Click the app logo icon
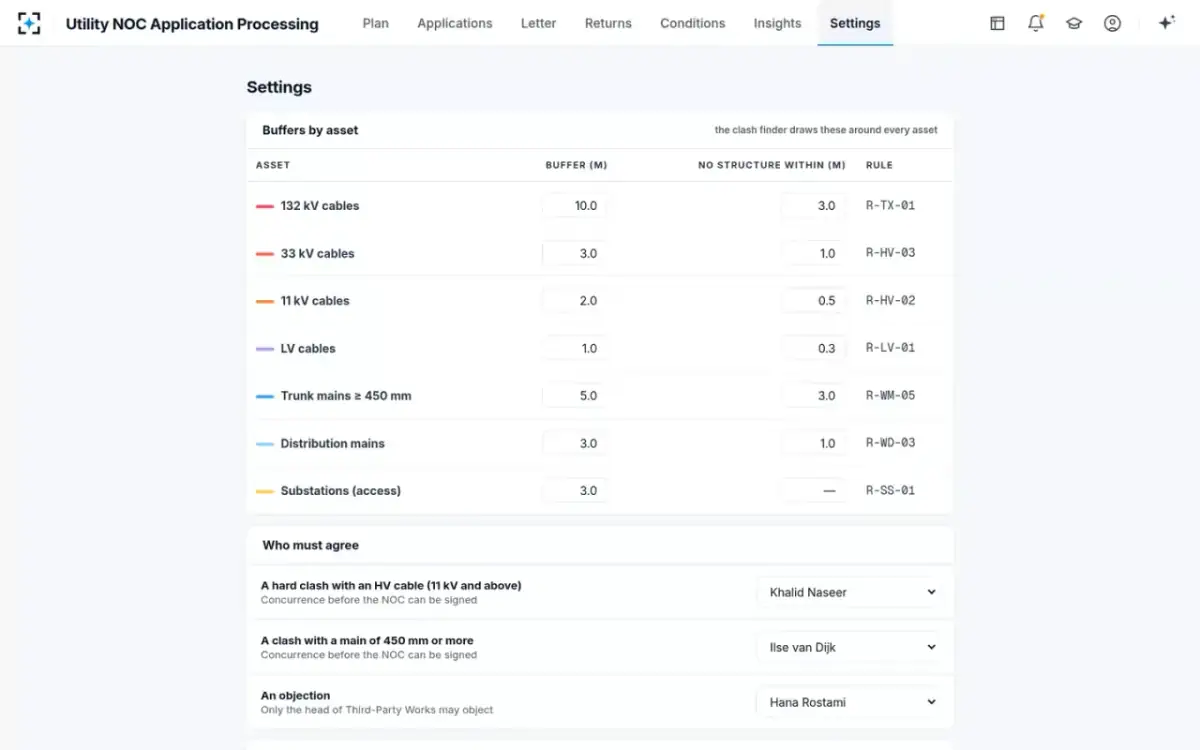This screenshot has height=750, width=1200. [x=30, y=23]
